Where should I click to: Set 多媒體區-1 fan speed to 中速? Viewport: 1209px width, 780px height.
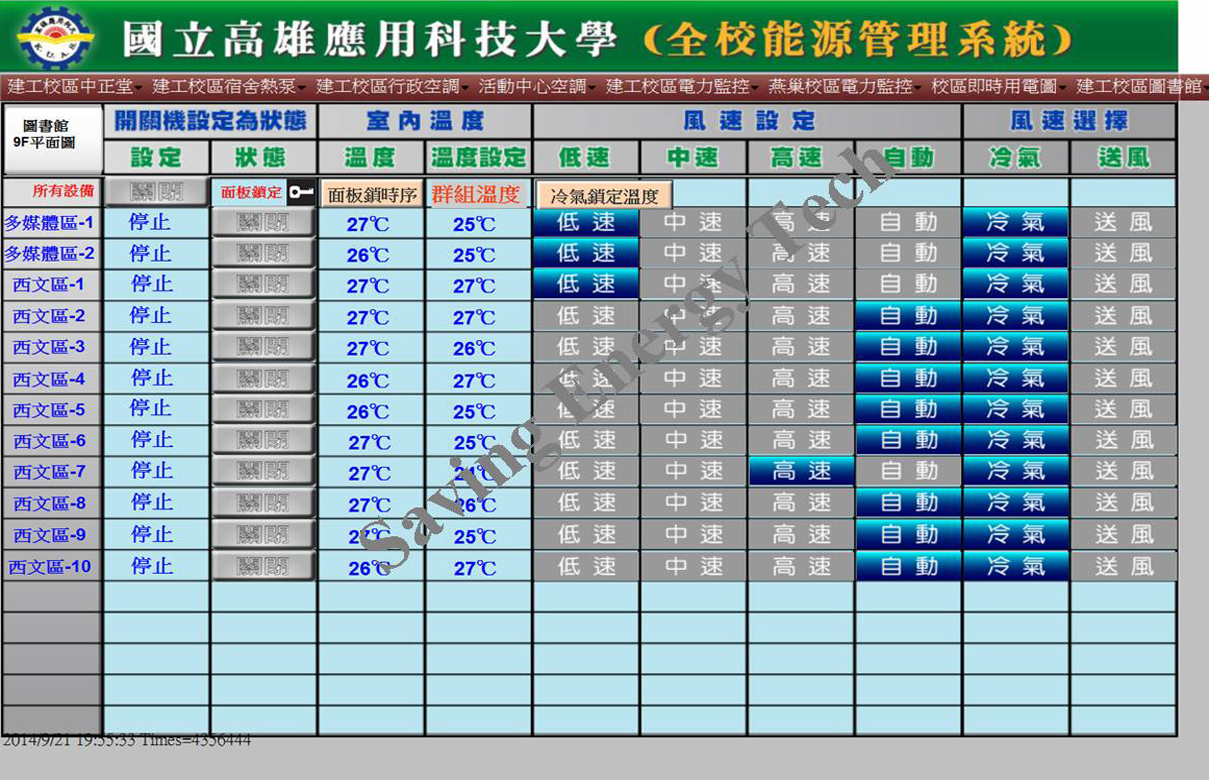pos(693,222)
